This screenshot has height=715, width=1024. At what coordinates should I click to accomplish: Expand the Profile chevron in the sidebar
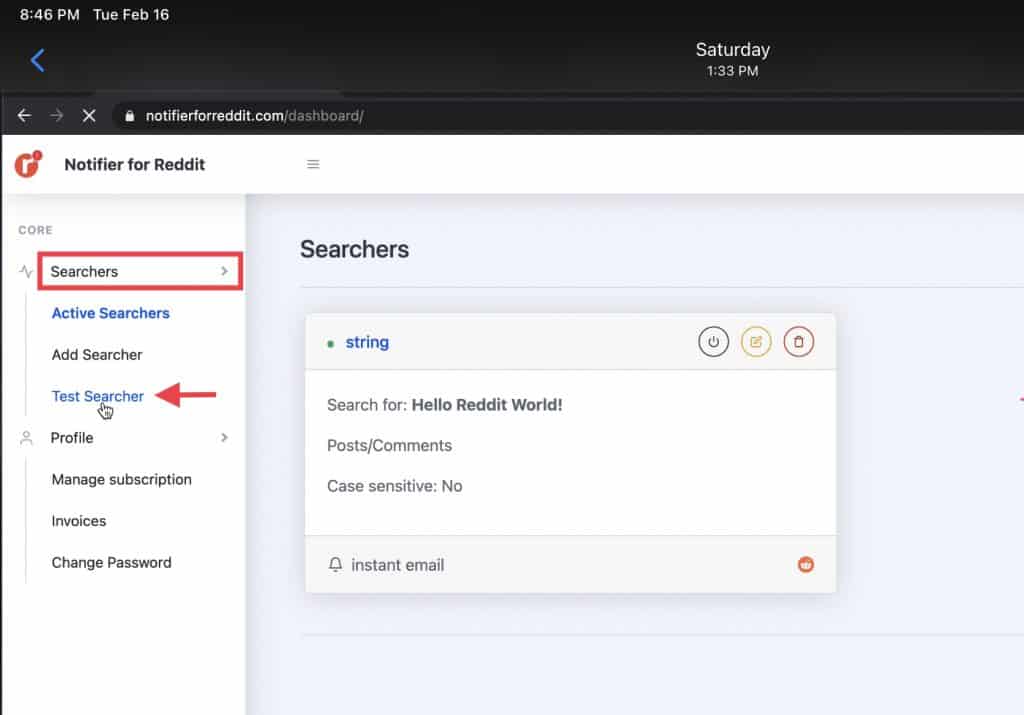coord(224,437)
